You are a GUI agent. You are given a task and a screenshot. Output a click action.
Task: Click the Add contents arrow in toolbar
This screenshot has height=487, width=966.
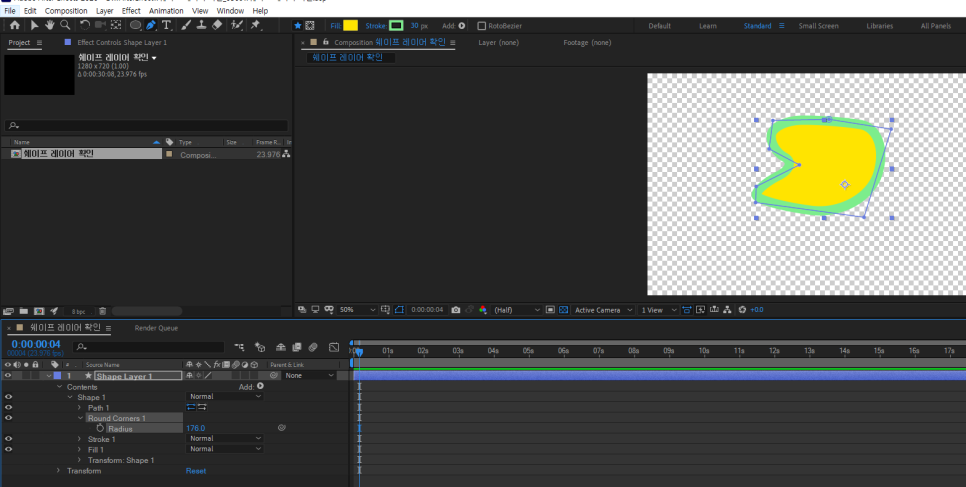462,26
